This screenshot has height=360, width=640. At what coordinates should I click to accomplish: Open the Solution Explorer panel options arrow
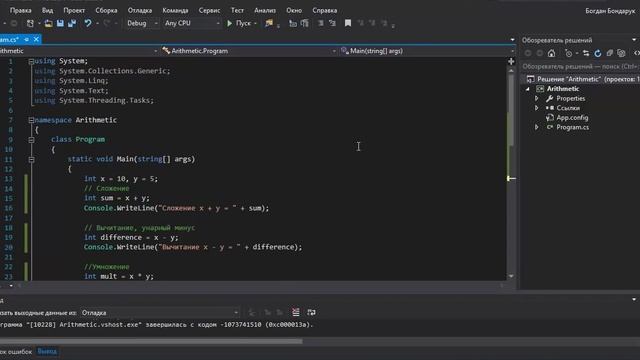click(x=634, y=40)
